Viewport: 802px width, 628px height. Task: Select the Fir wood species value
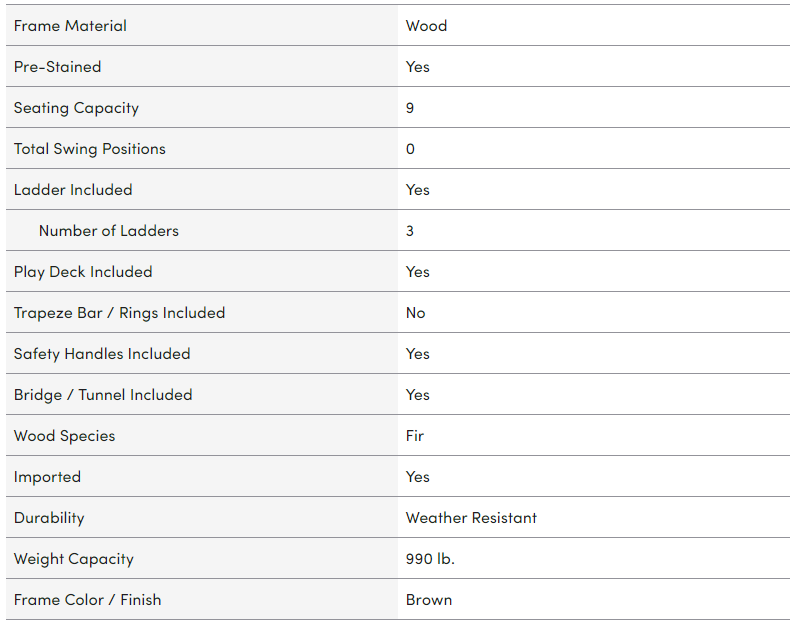coord(415,436)
